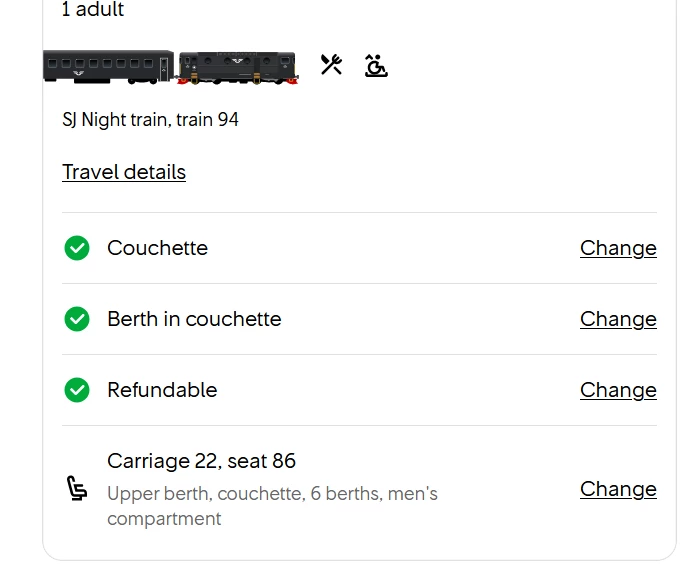Change the Carriage 22 seat 86 assignment

tap(618, 489)
